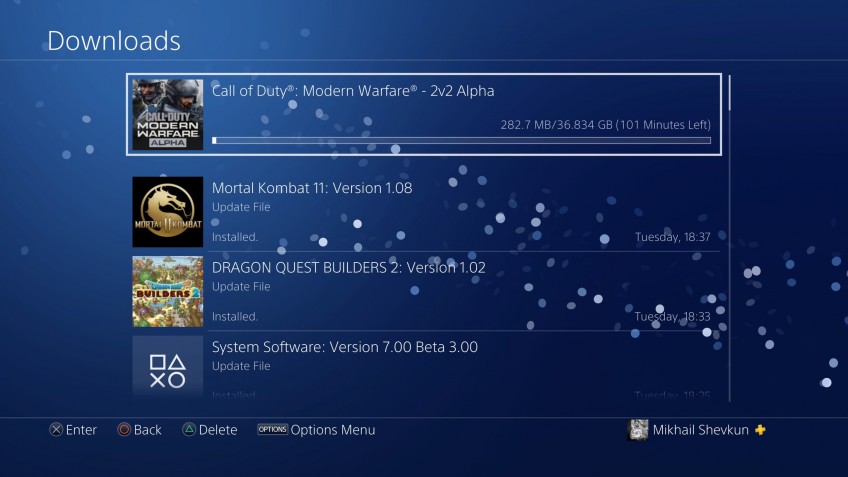Click the PlayStation Plus yellow cross badge
848x477 pixels.
pos(760,430)
